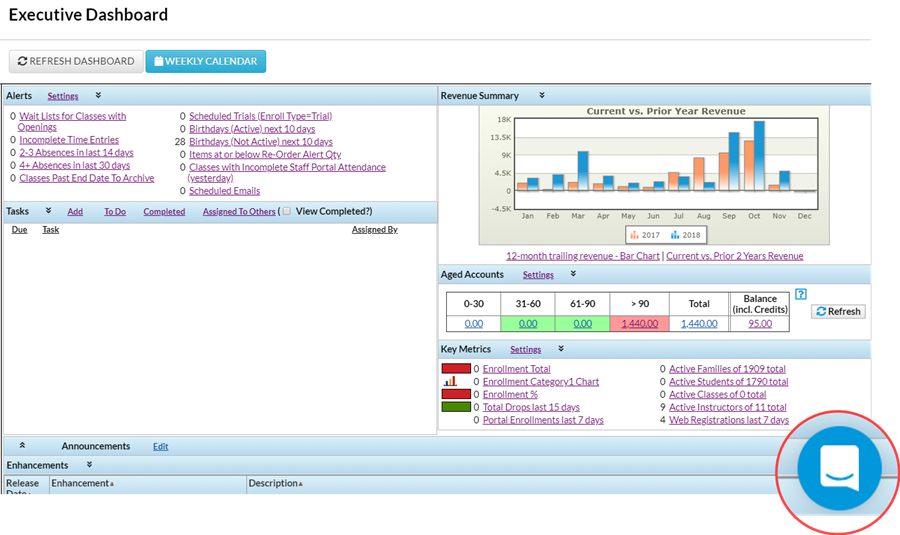Open Key Metrics Settings link
Image resolution: width=900 pixels, height=535 pixels.
point(525,350)
